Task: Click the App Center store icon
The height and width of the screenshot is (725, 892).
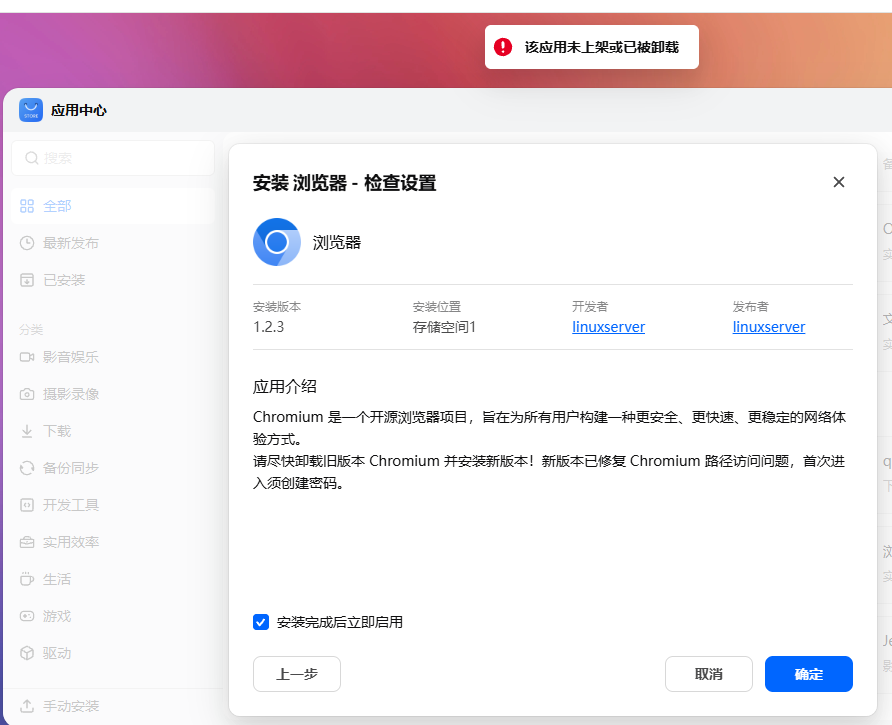Action: point(31,110)
